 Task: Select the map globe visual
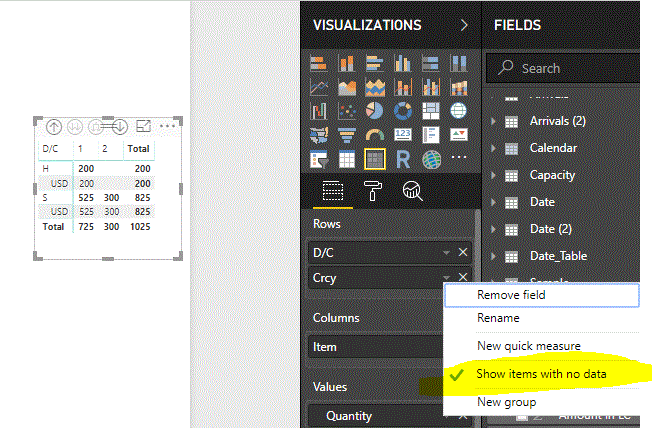458,111
